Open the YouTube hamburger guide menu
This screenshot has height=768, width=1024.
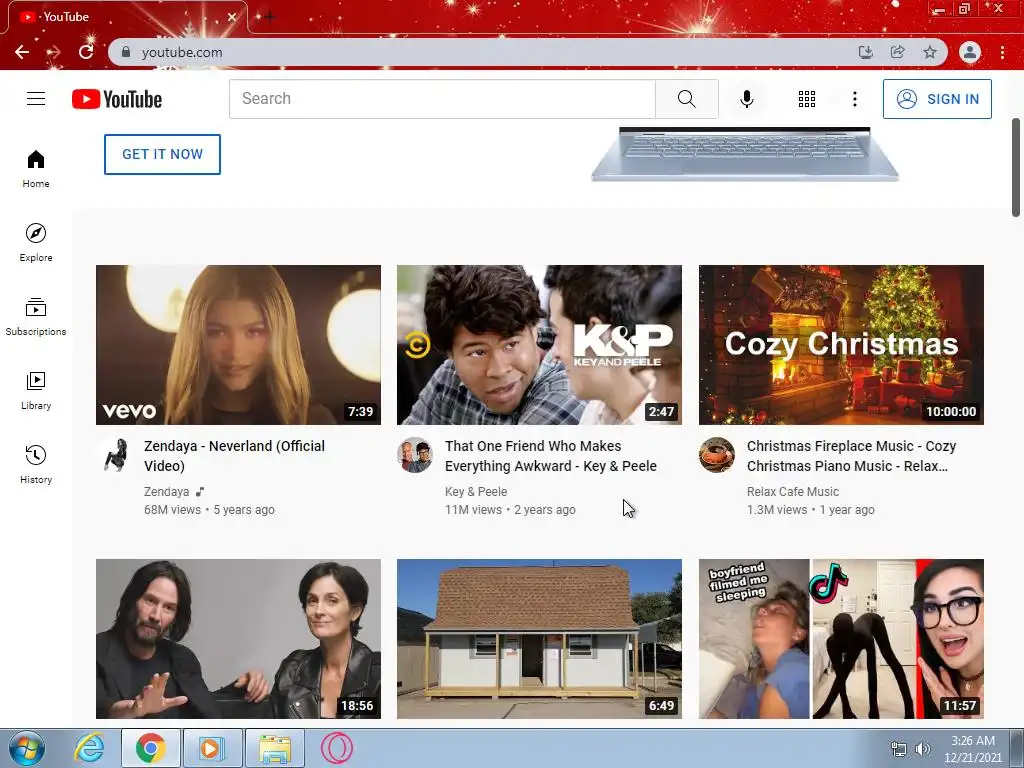(36, 99)
